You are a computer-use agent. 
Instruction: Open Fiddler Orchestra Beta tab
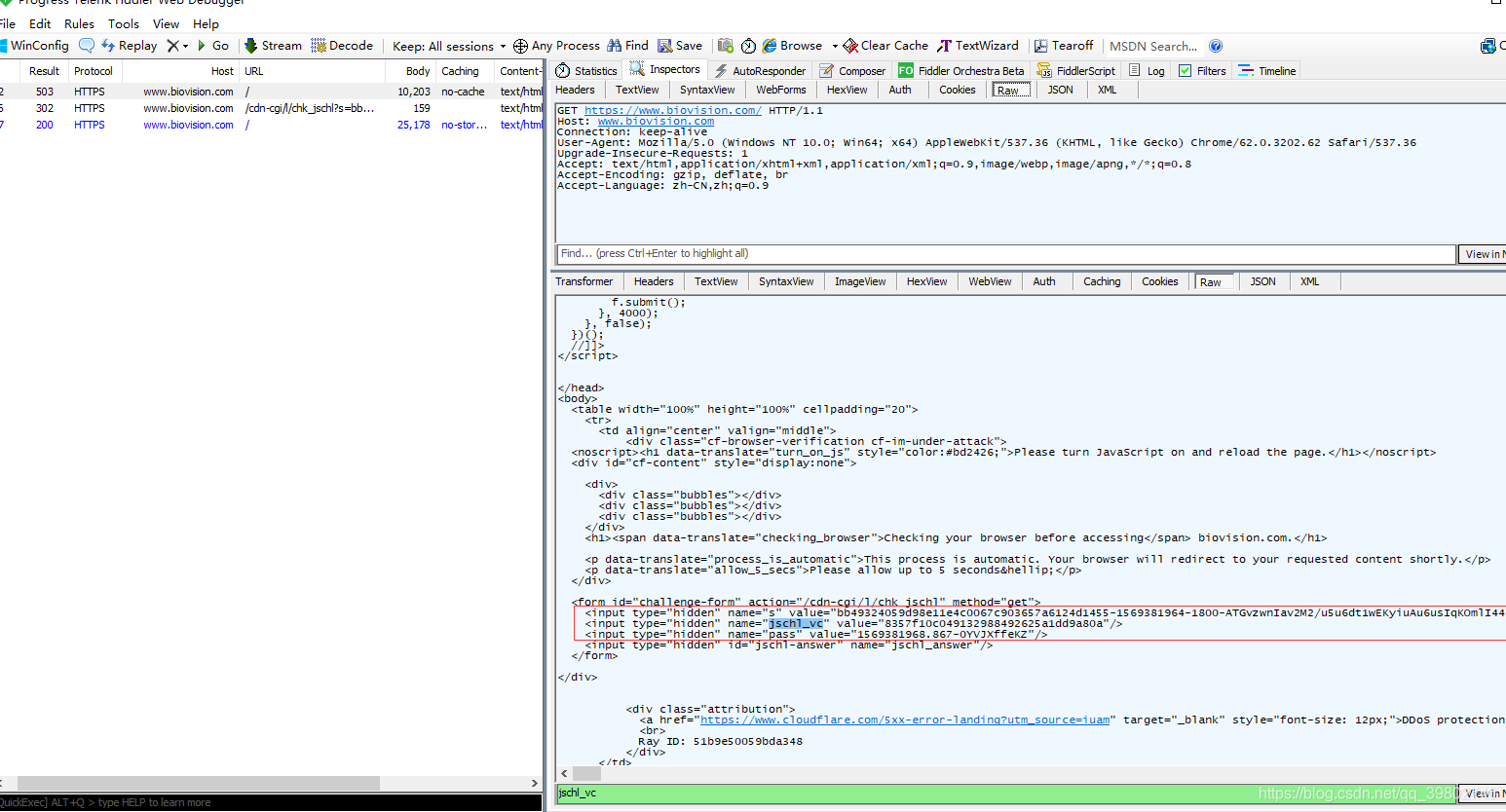click(961, 71)
